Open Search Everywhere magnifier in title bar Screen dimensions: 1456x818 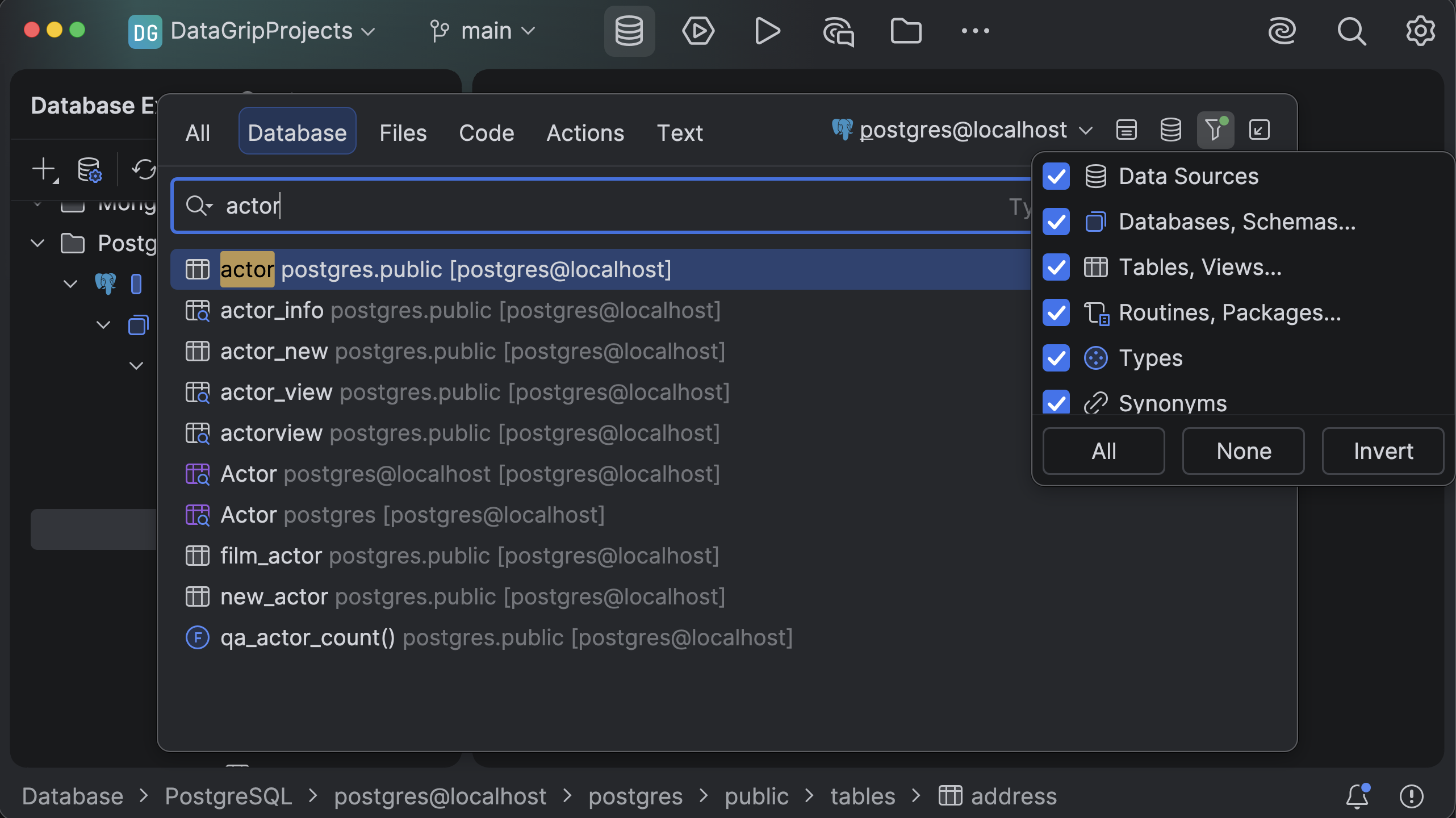tap(1352, 31)
